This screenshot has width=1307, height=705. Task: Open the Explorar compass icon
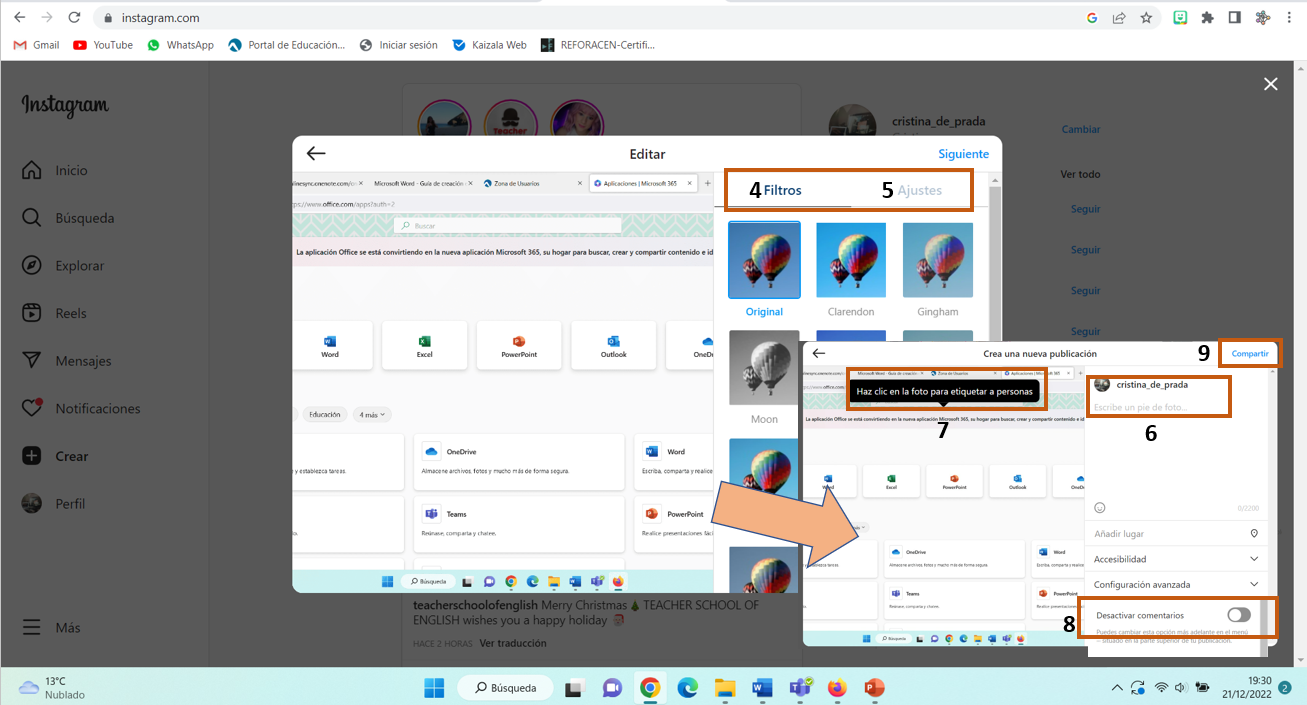tap(32, 266)
